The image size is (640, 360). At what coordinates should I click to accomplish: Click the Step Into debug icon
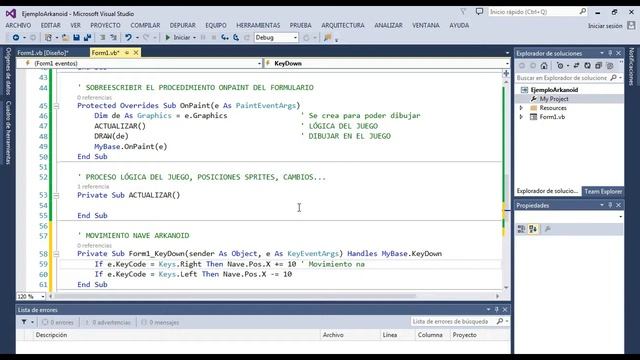click(225, 38)
